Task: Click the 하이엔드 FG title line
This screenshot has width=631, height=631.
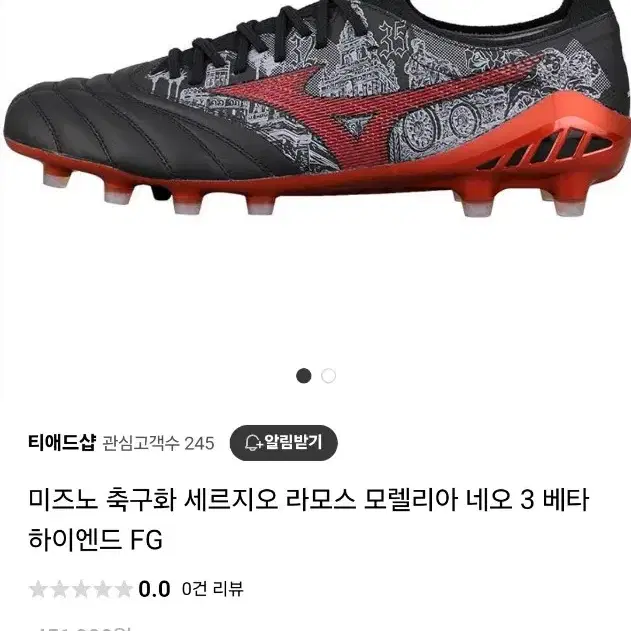Action: coord(95,539)
